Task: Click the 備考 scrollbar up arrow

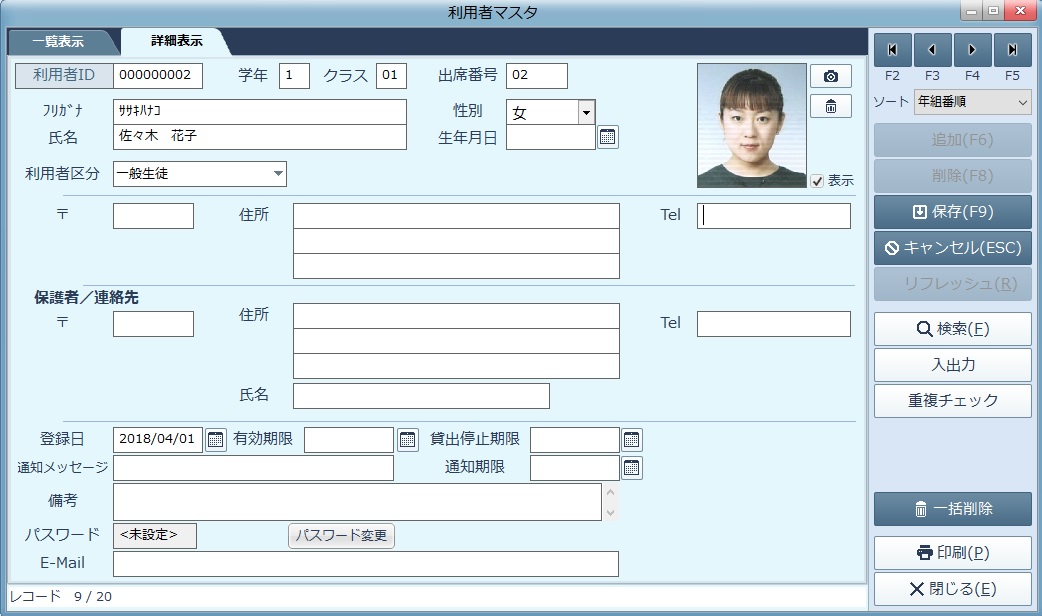Action: pos(610,492)
